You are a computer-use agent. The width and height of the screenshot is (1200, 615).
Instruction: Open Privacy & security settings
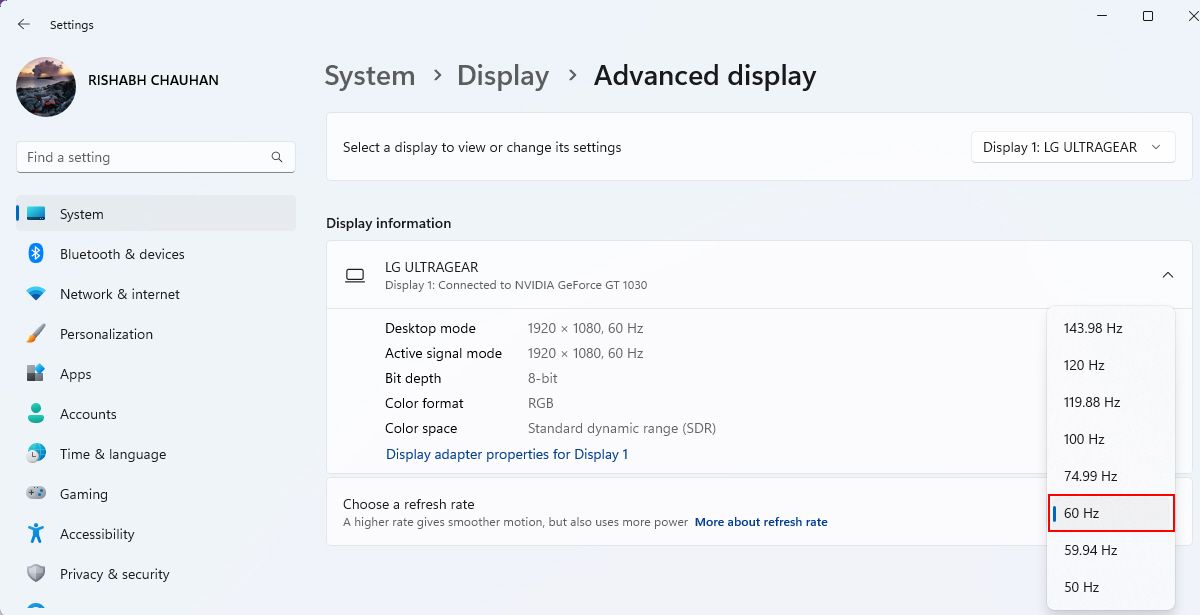(x=115, y=574)
